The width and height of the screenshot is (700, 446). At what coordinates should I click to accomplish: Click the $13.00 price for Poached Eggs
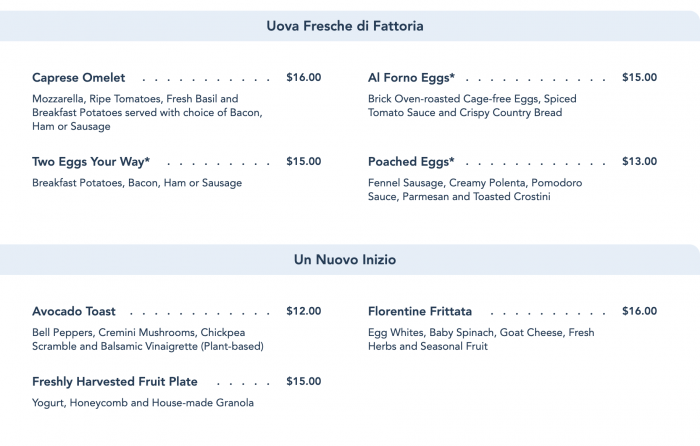[x=639, y=161]
